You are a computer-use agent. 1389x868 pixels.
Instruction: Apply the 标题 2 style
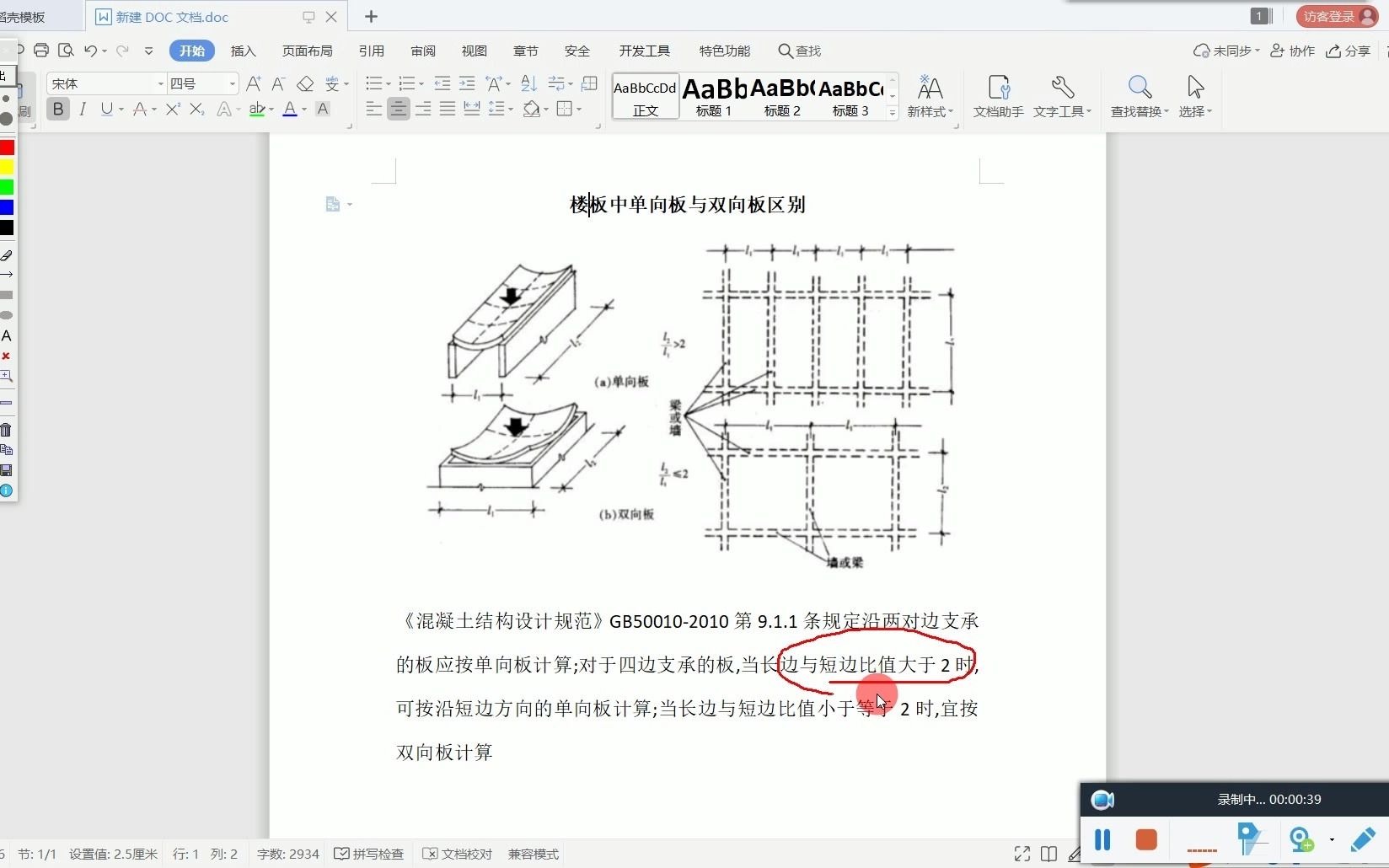(782, 96)
